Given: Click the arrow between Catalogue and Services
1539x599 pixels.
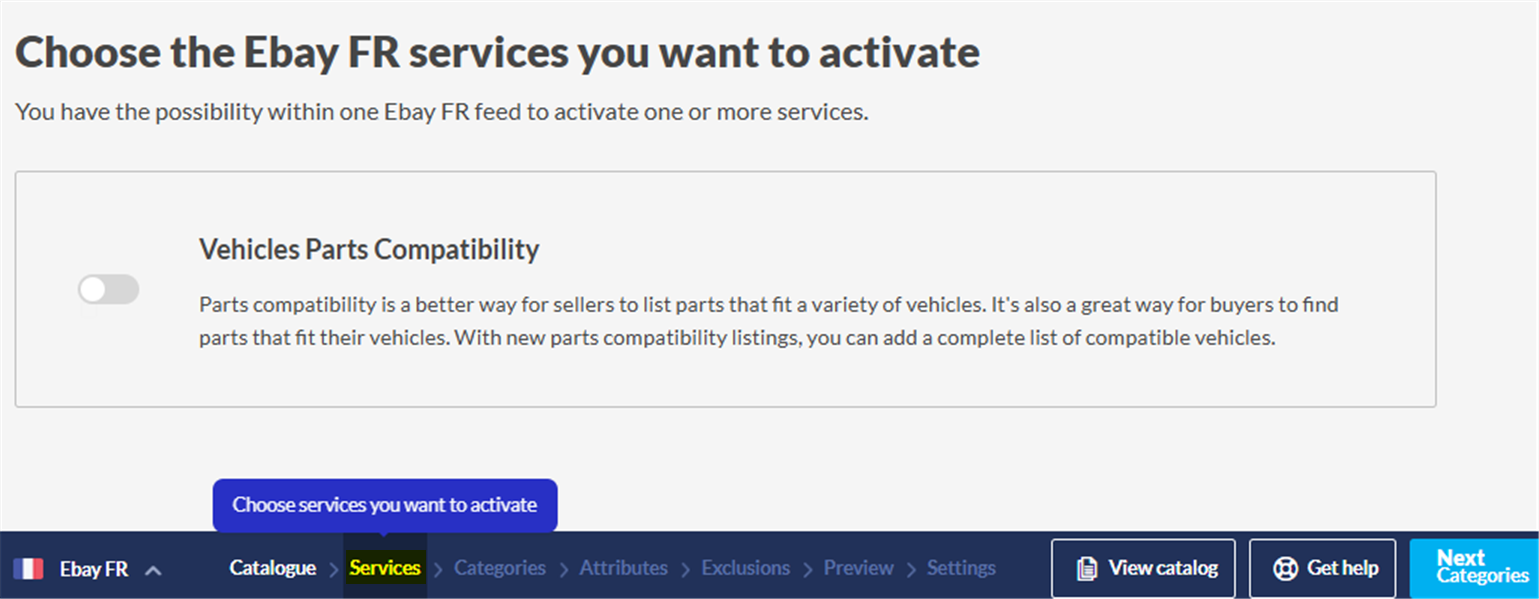Looking at the screenshot, I should coord(333,569).
